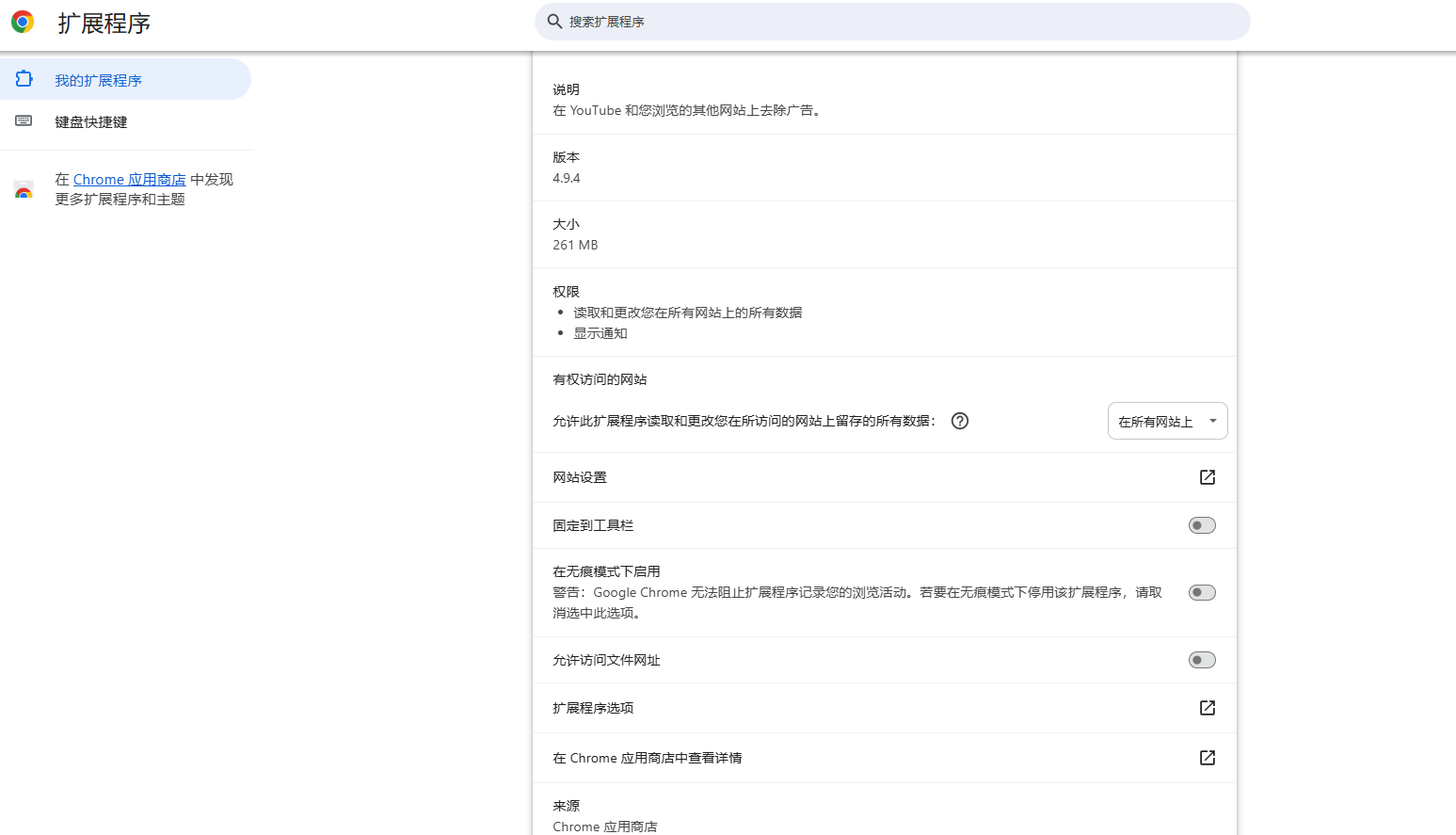This screenshot has width=1456, height=835.
Task: Click the 权限 heading
Action: [566, 292]
